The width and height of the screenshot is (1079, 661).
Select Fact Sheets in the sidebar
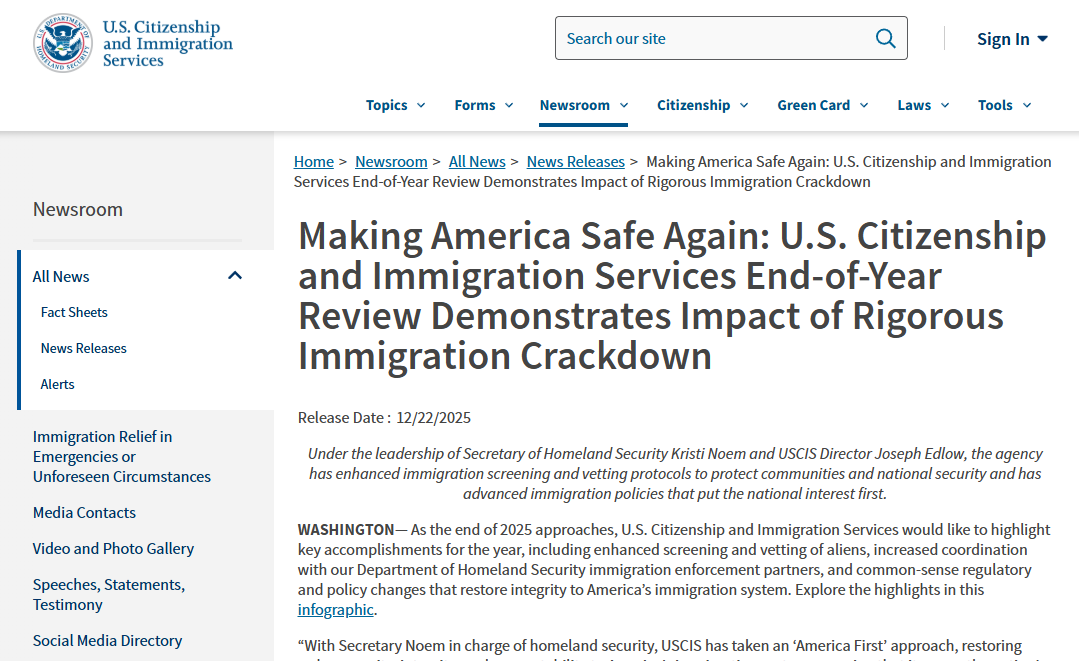click(74, 312)
